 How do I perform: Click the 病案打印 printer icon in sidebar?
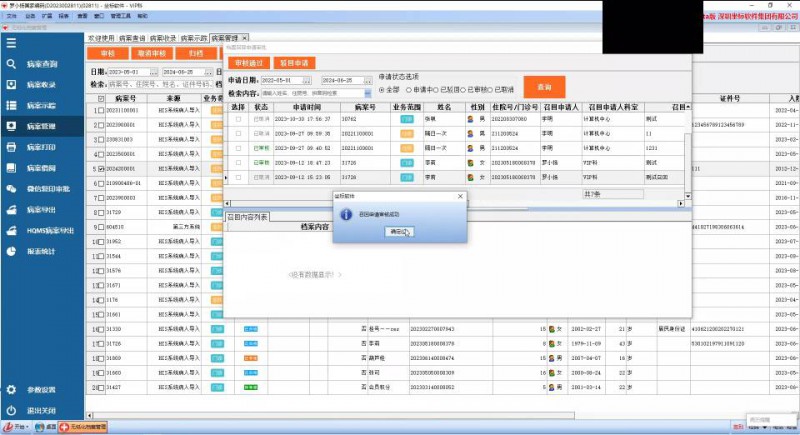pyautogui.click(x=10, y=147)
